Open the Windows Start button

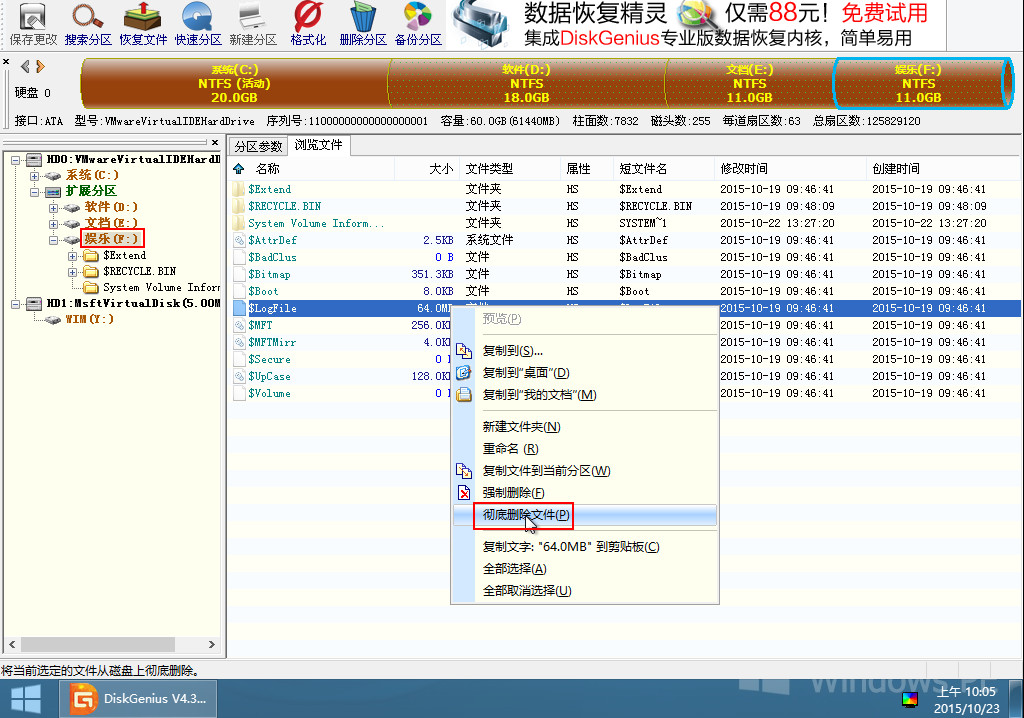[26, 698]
